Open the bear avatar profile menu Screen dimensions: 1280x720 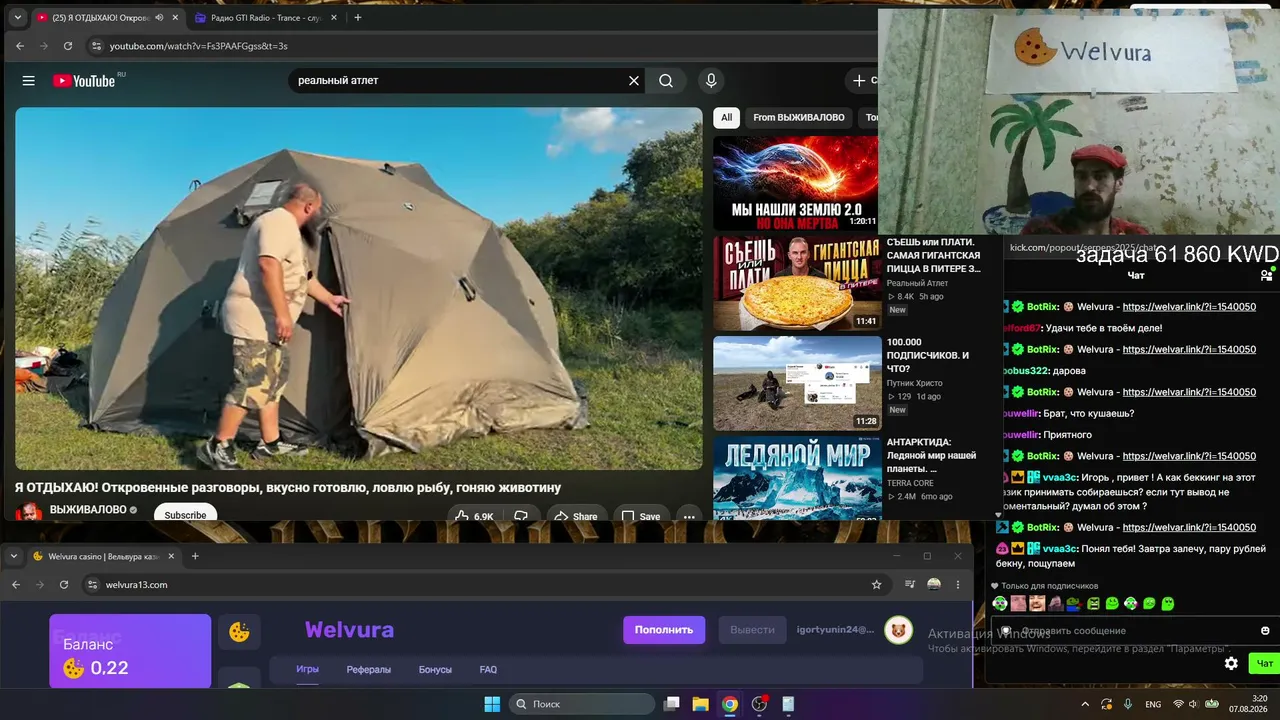(x=898, y=630)
